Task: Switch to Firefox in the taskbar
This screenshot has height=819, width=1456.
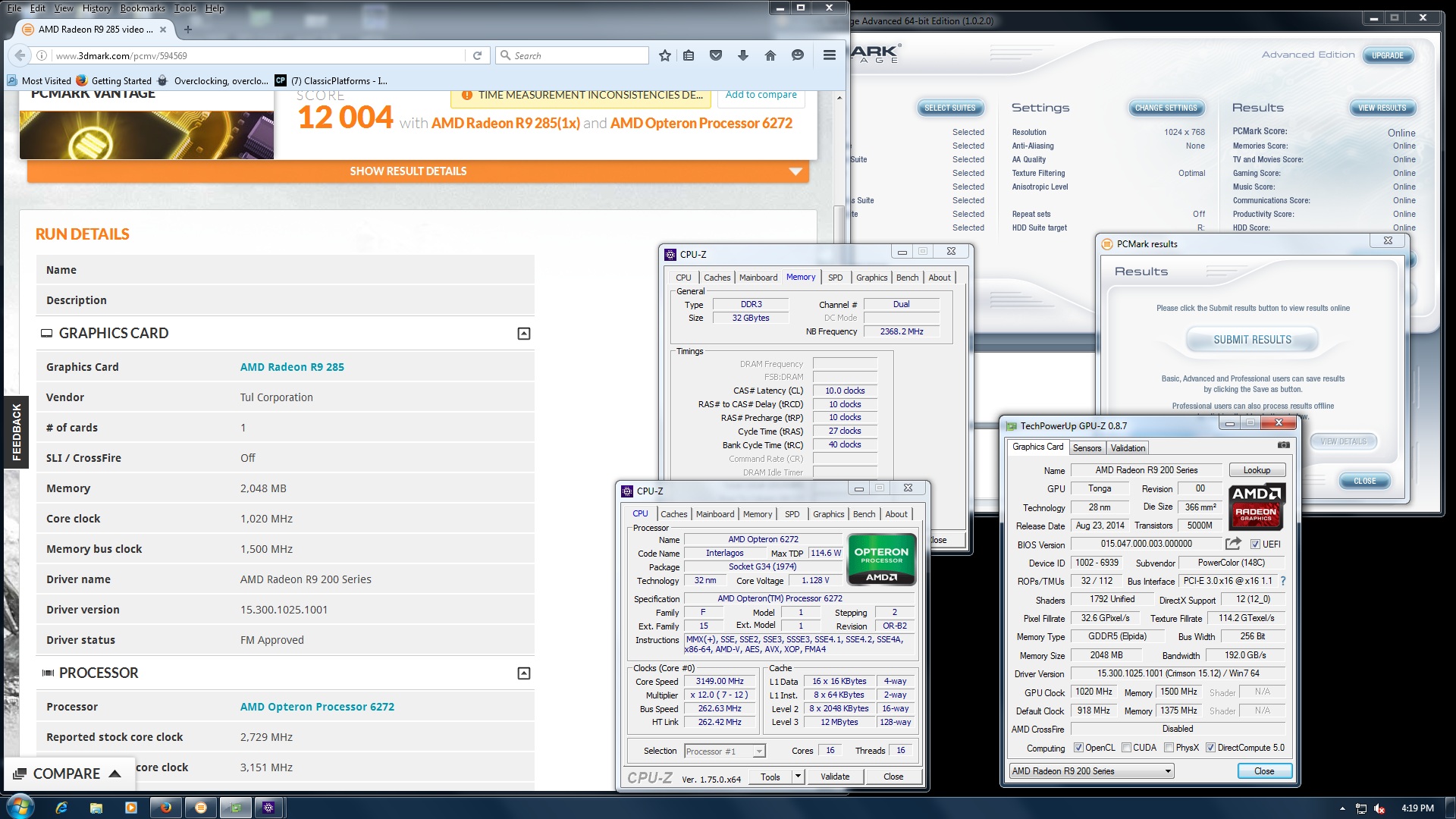Action: pyautogui.click(x=166, y=808)
